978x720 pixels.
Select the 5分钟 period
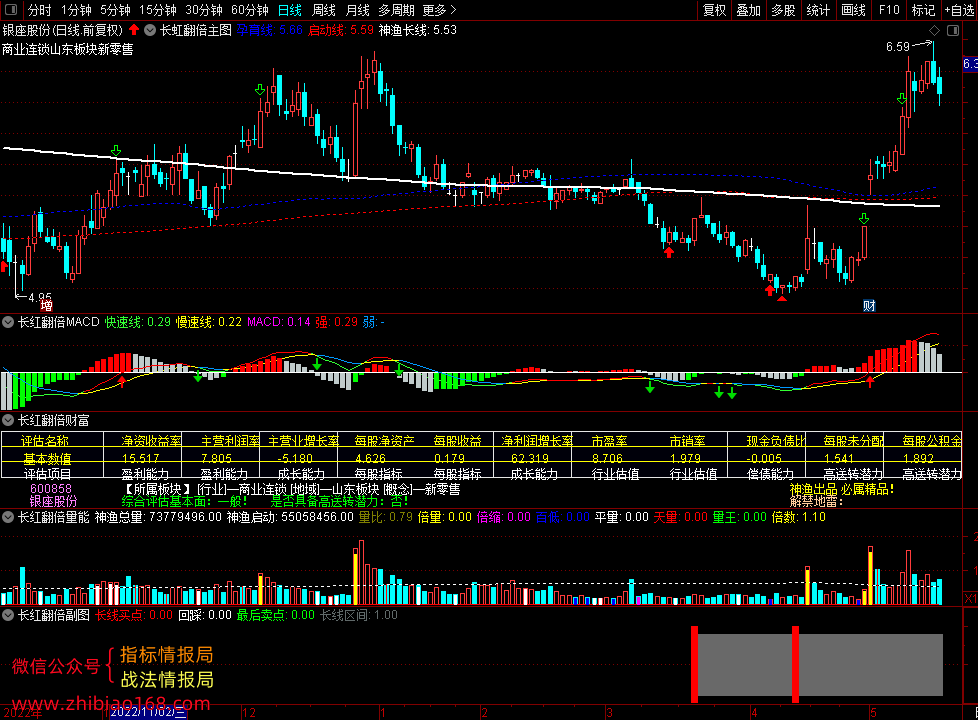(x=115, y=10)
